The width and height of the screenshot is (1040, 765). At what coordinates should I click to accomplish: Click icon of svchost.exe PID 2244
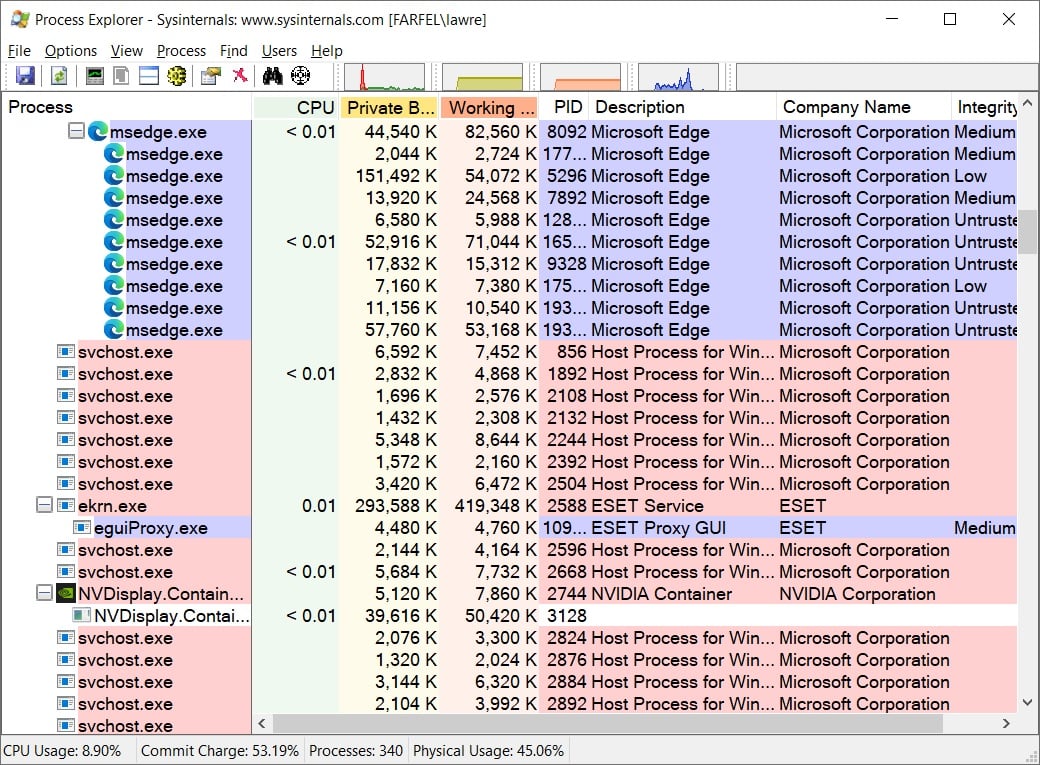[x=66, y=439]
